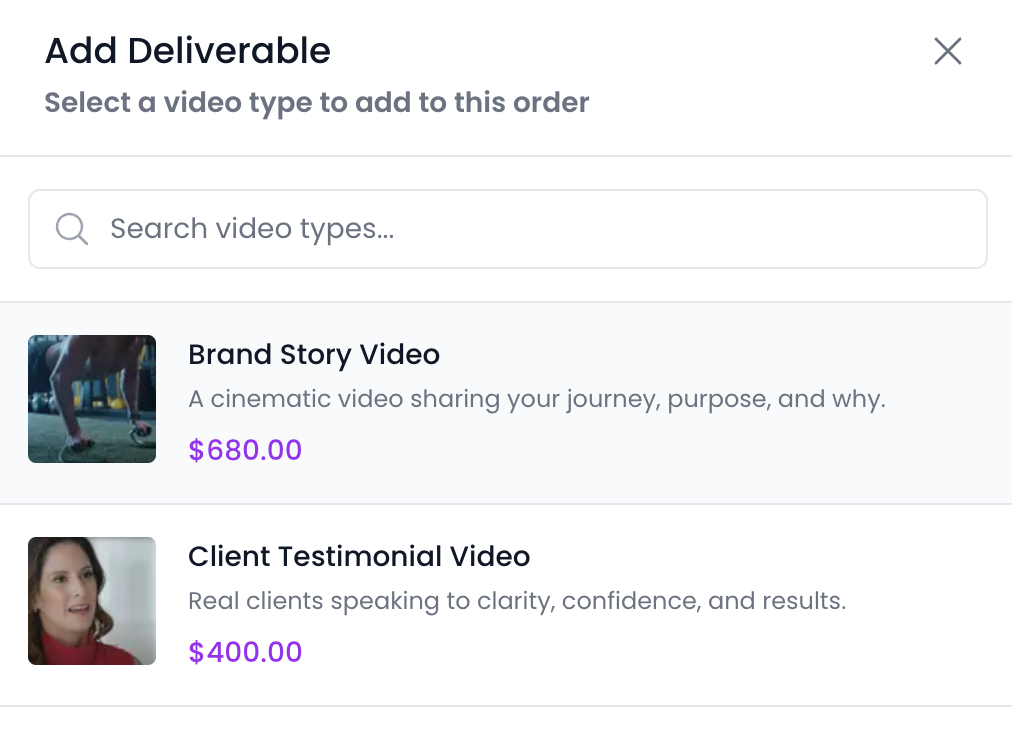Image resolution: width=1012 pixels, height=730 pixels.
Task: Click the Brand Story Video thumbnail
Action: click(92, 399)
